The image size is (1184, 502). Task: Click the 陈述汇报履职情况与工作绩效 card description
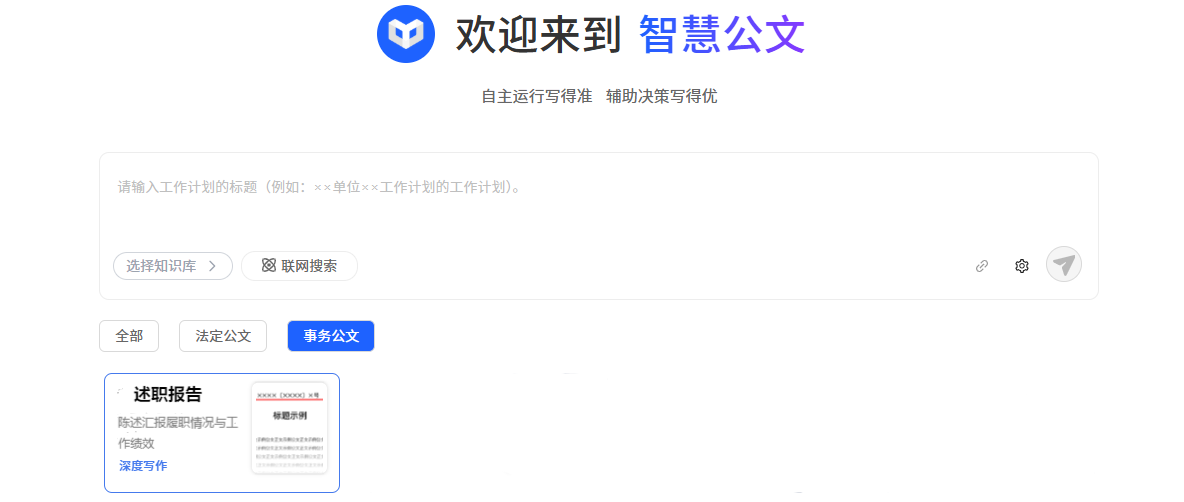pos(178,433)
